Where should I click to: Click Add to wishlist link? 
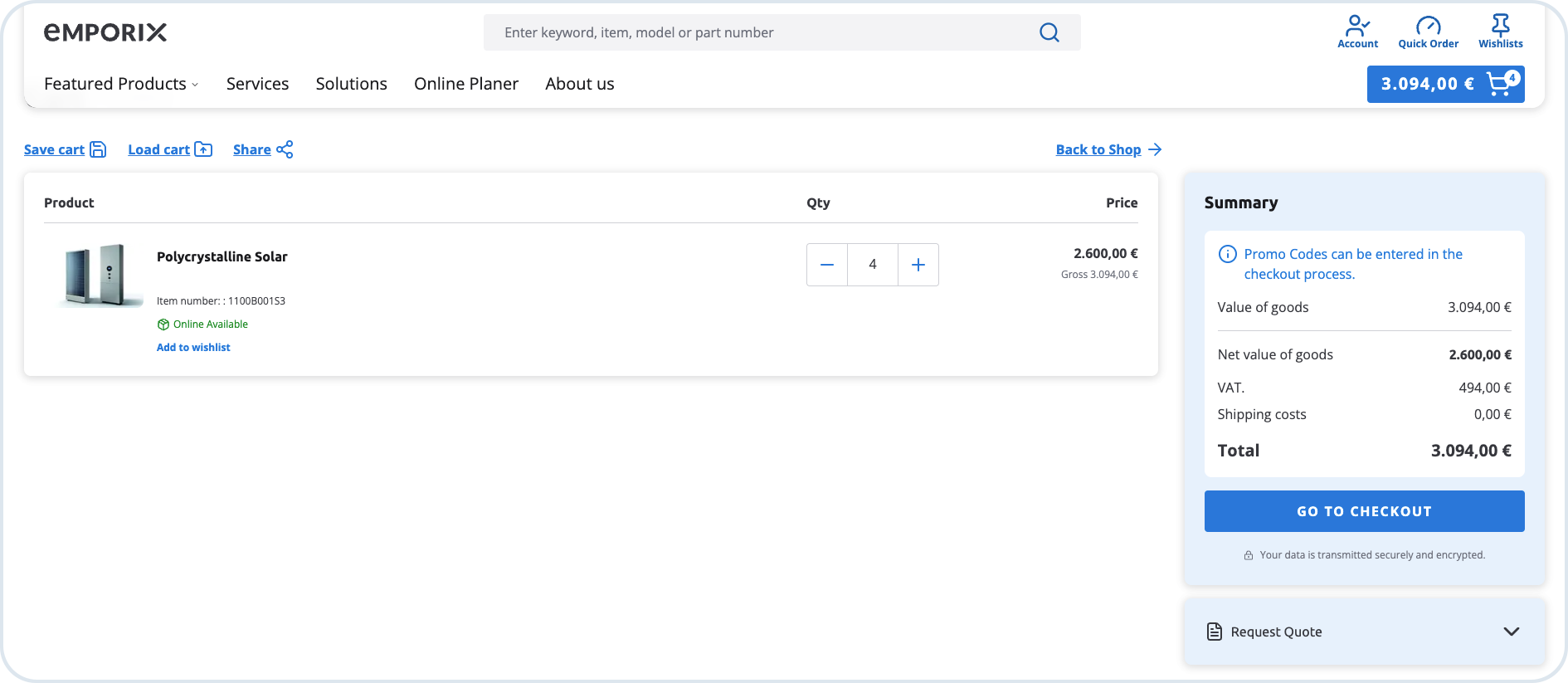tap(193, 348)
